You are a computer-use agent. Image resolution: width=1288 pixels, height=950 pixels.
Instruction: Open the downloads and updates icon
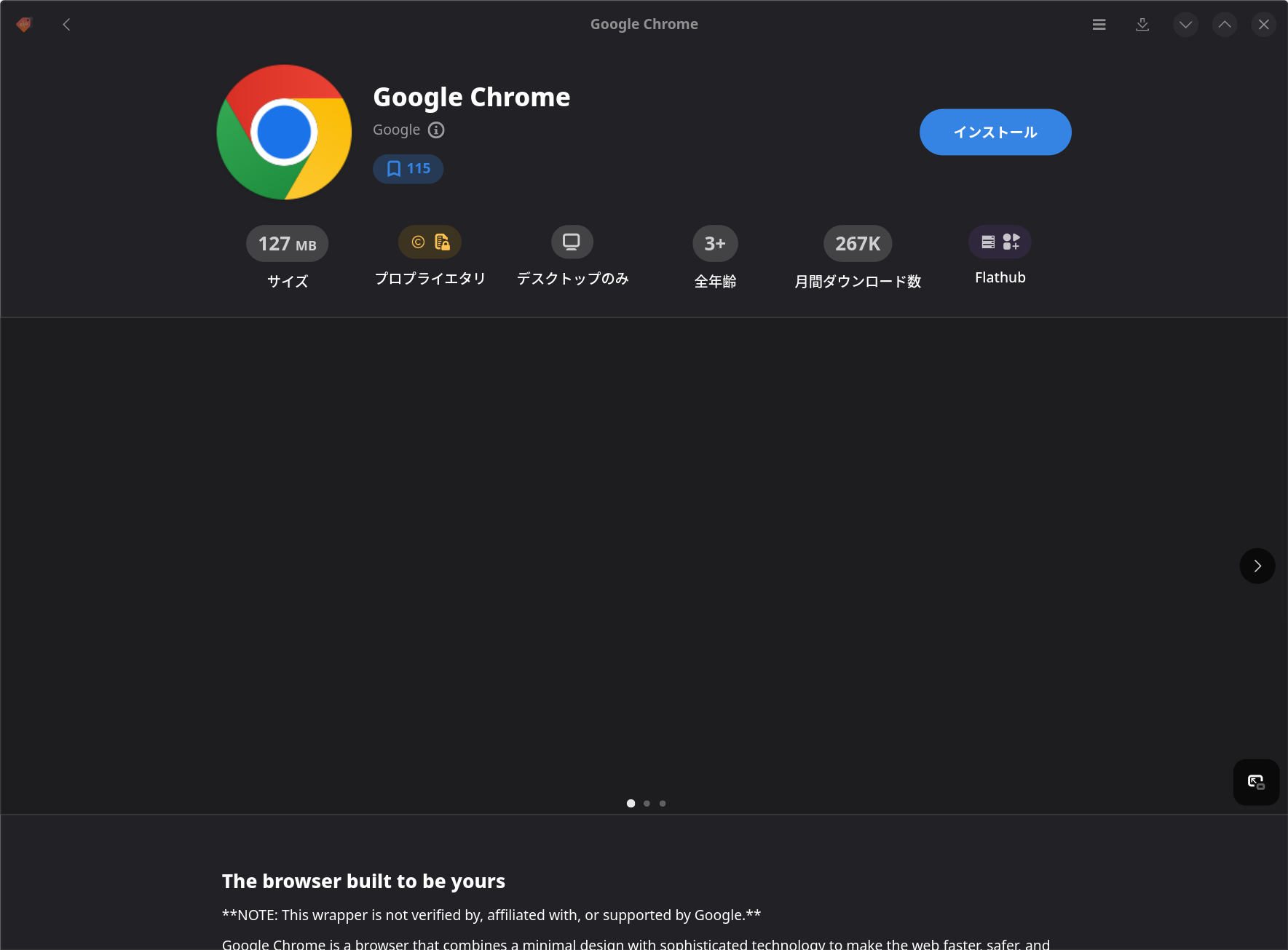tap(1142, 25)
